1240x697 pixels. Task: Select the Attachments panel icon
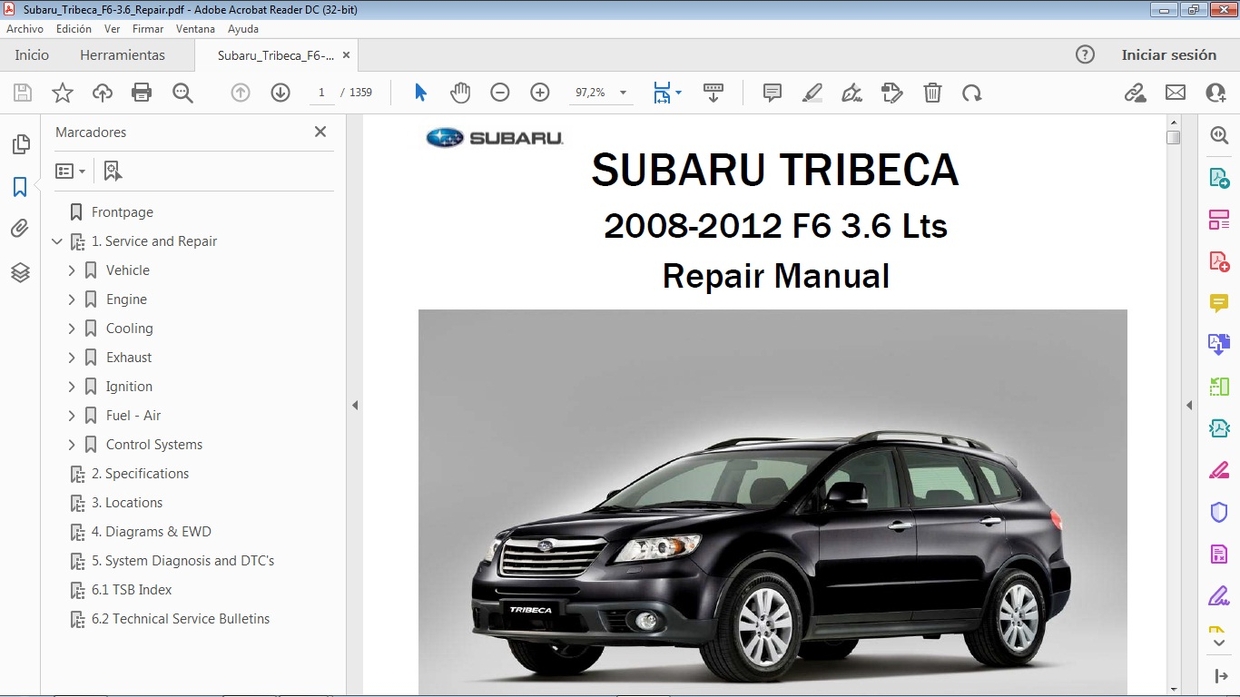pos(20,228)
